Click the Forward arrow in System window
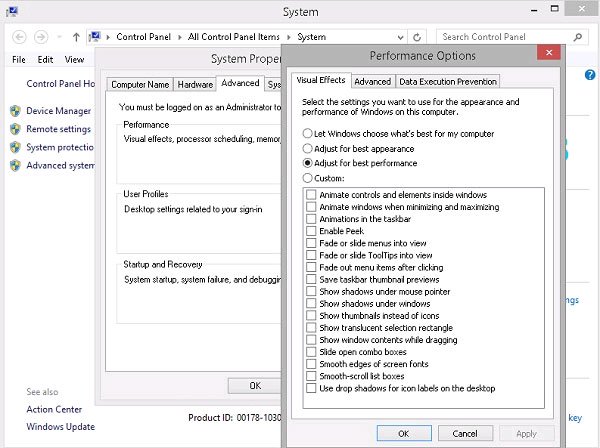Image resolution: width=600 pixels, height=448 pixels. tap(41, 37)
